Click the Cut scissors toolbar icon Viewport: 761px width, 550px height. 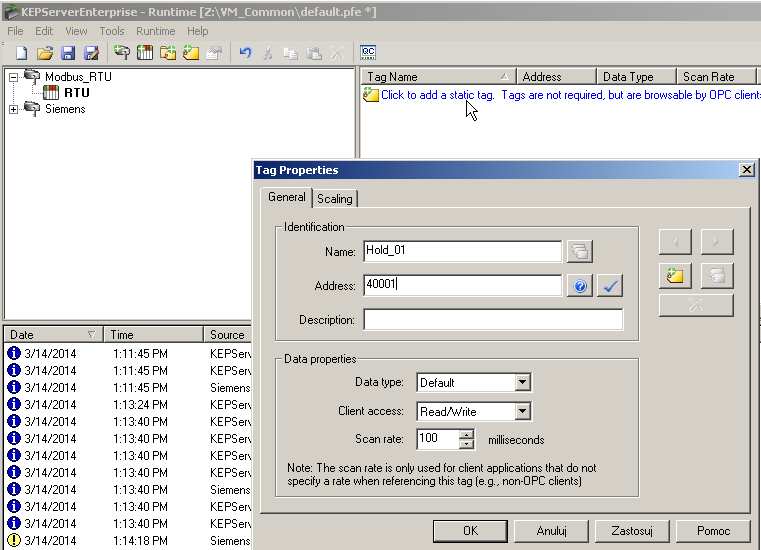268,53
